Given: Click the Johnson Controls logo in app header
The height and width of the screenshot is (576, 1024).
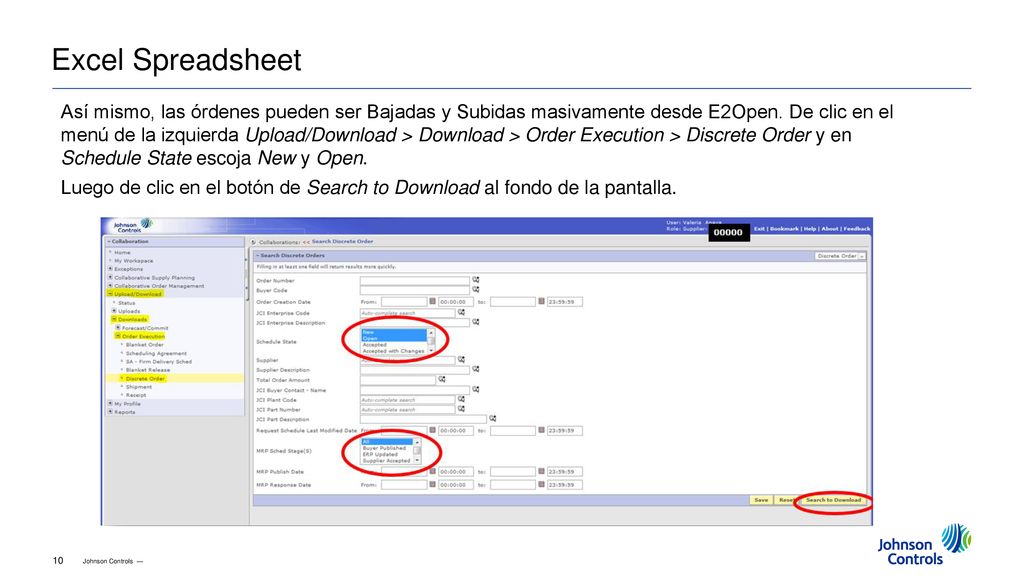Looking at the screenshot, I should [x=133, y=225].
